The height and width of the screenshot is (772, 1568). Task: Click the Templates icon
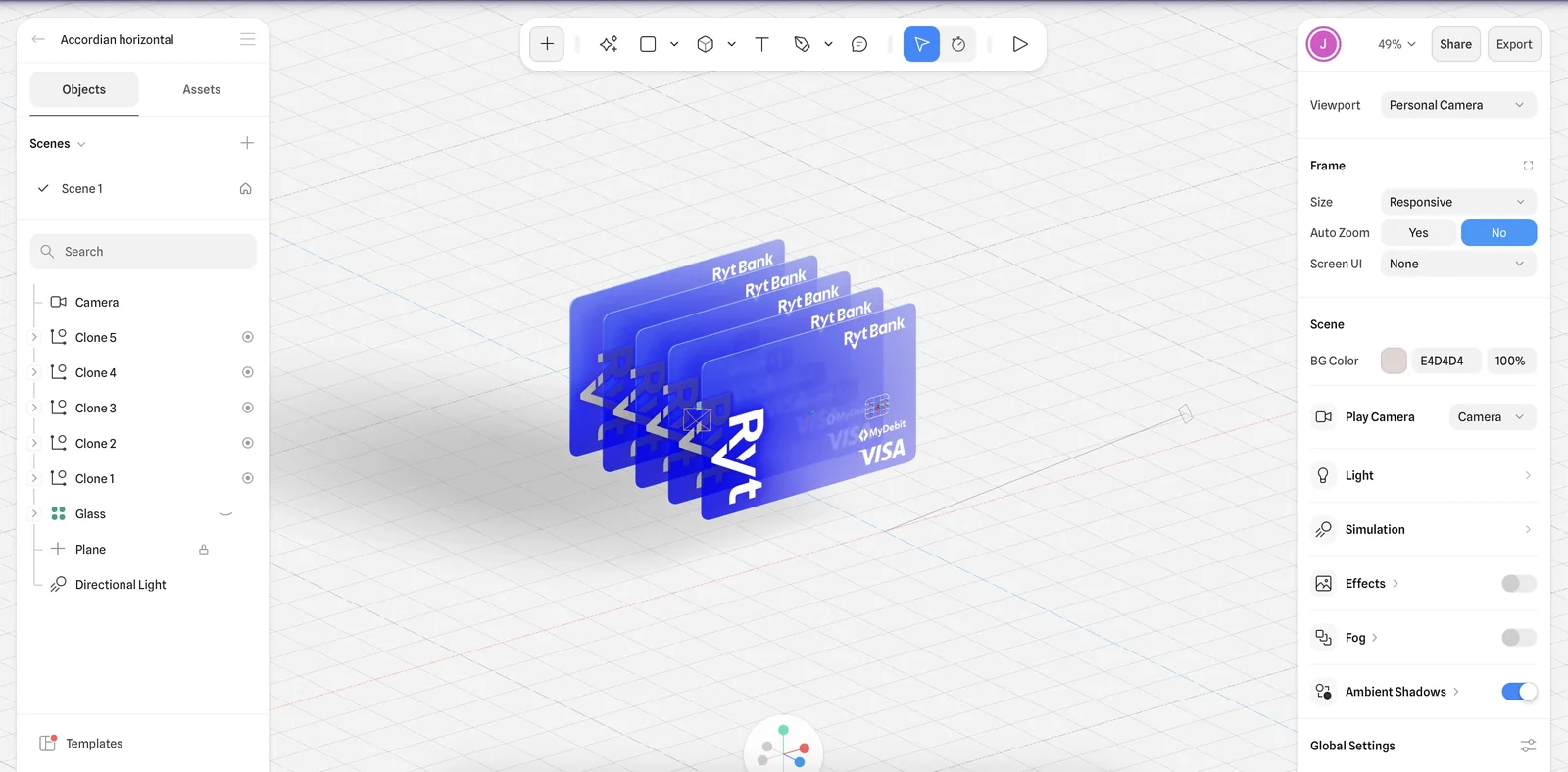click(x=47, y=743)
